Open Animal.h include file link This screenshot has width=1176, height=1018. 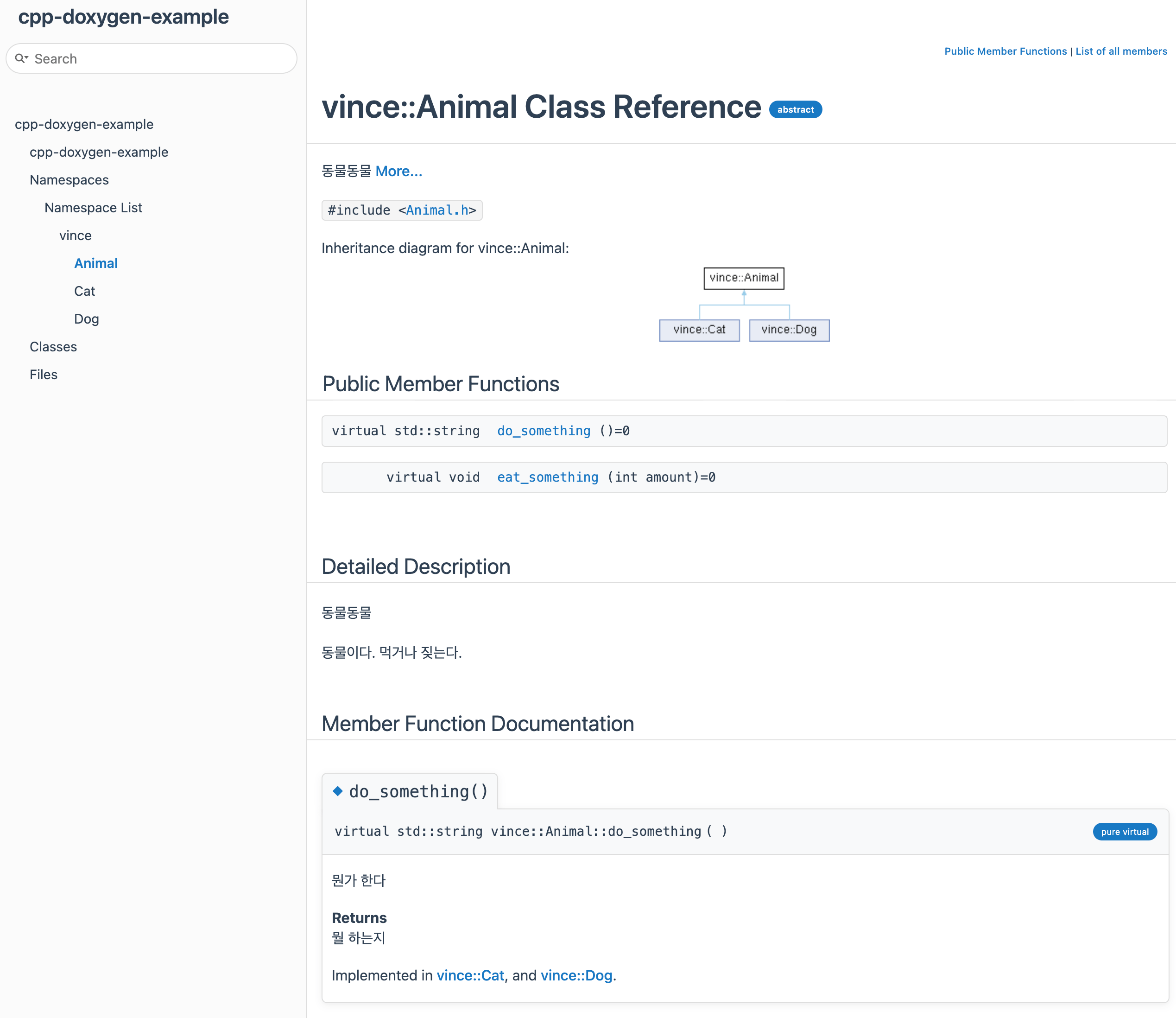436,210
